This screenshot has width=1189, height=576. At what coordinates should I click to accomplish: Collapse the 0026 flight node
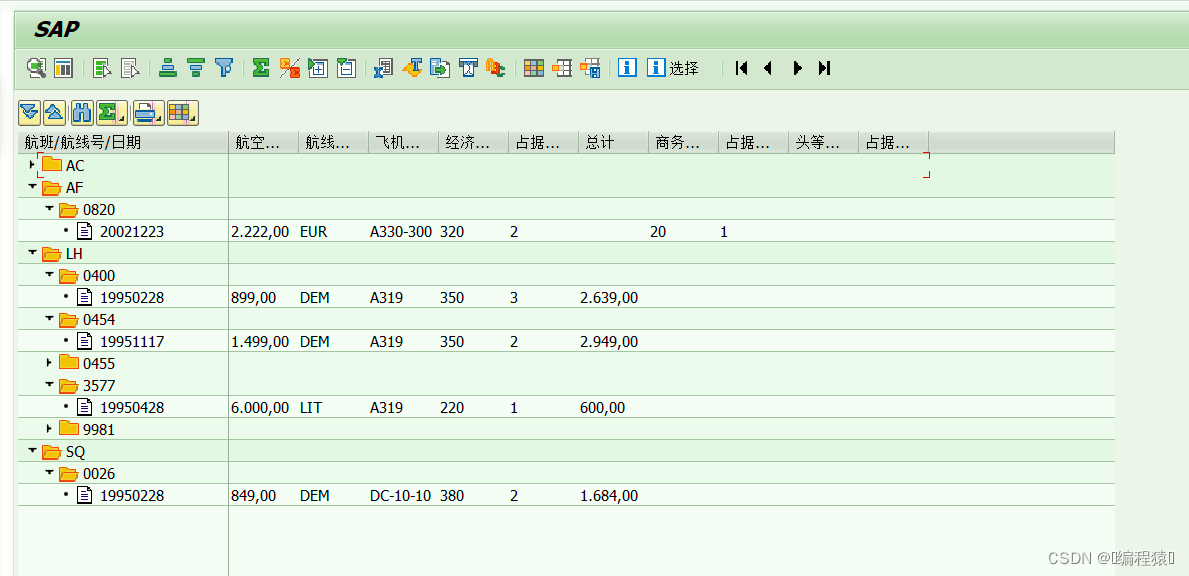coord(49,472)
